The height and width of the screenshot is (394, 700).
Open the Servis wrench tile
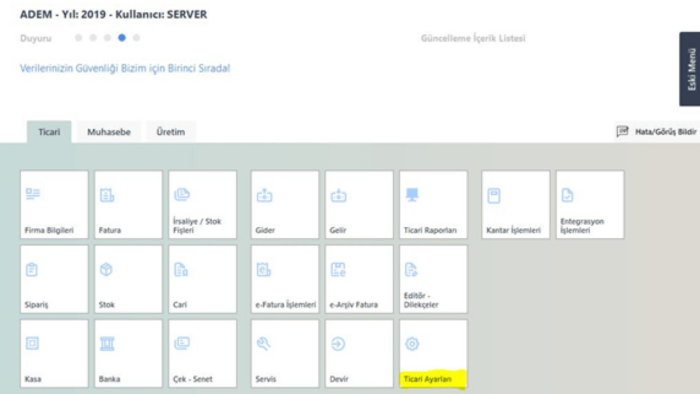pos(285,353)
